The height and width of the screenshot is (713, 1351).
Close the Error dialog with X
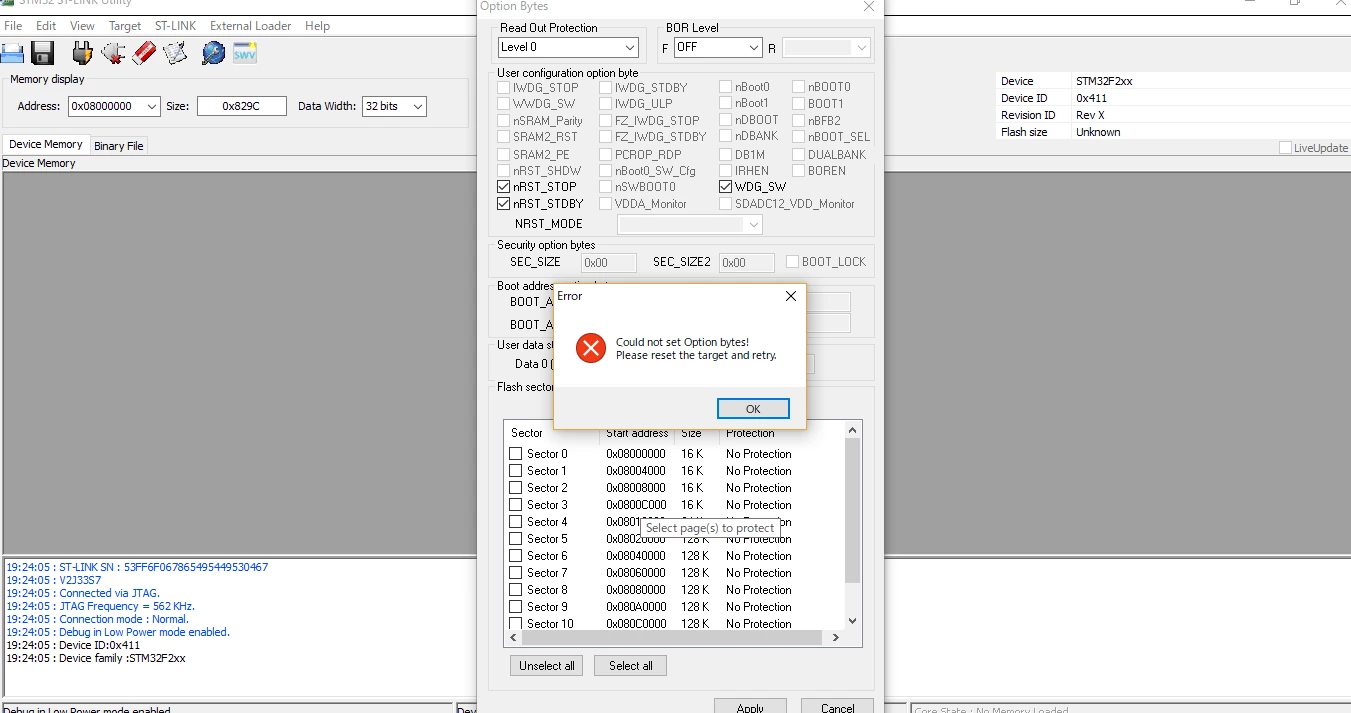click(x=790, y=296)
